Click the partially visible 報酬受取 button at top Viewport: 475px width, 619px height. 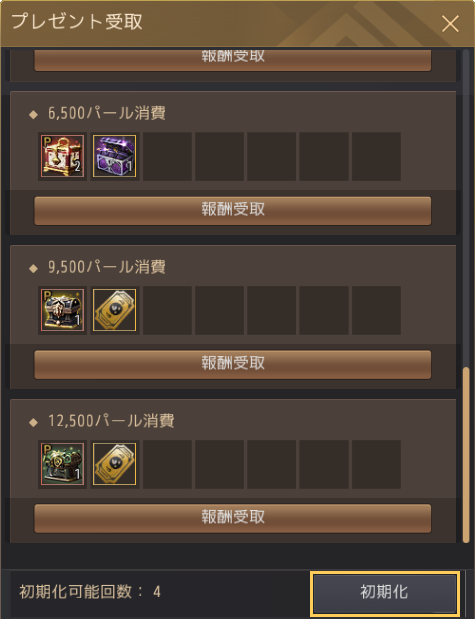coord(233,61)
